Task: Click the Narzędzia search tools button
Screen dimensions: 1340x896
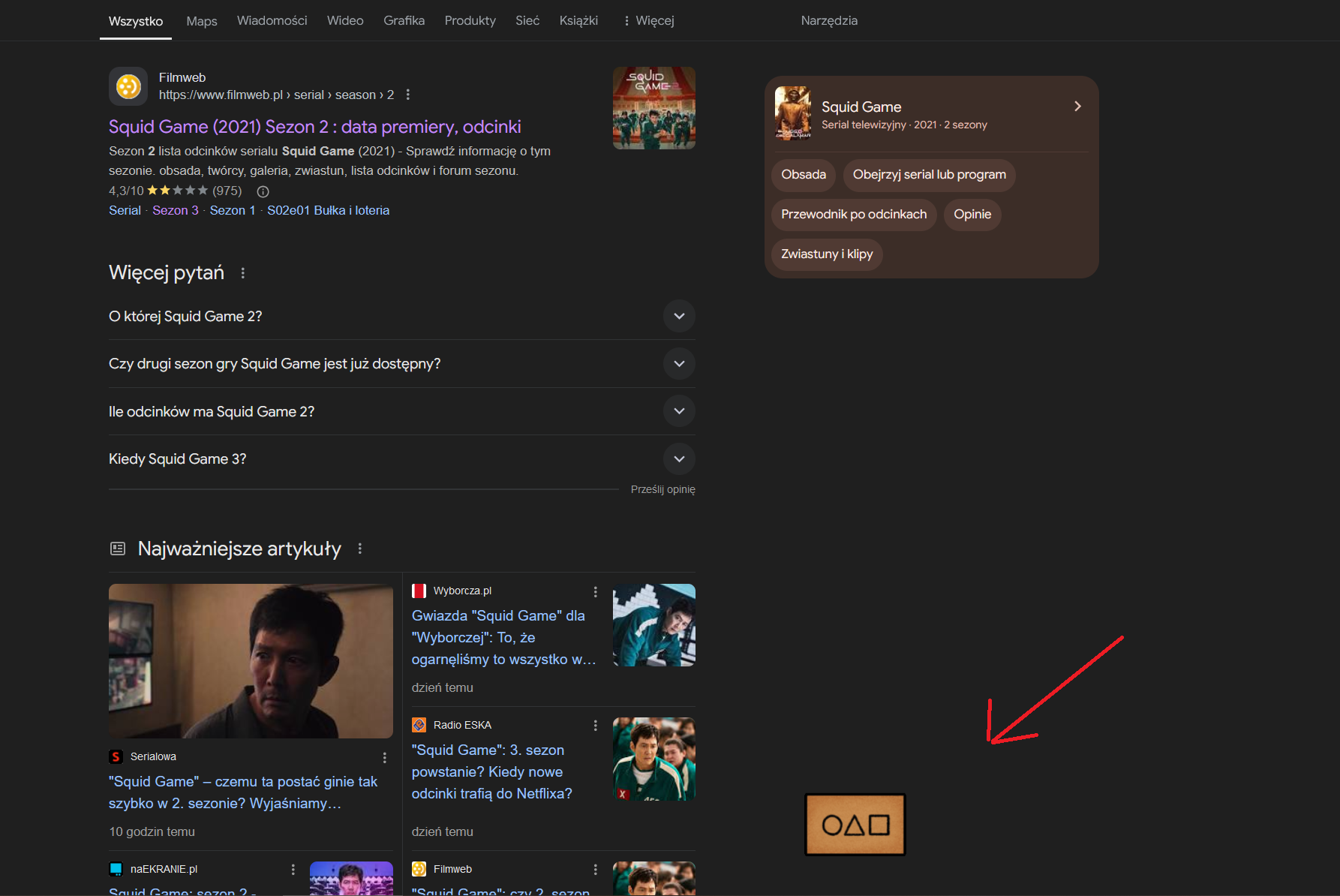Action: pyautogui.click(x=829, y=21)
